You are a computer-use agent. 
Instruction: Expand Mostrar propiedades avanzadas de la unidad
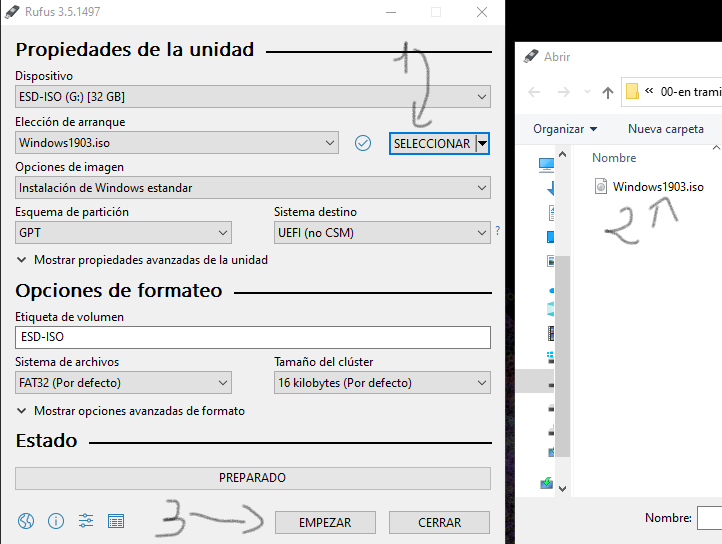pos(142,260)
